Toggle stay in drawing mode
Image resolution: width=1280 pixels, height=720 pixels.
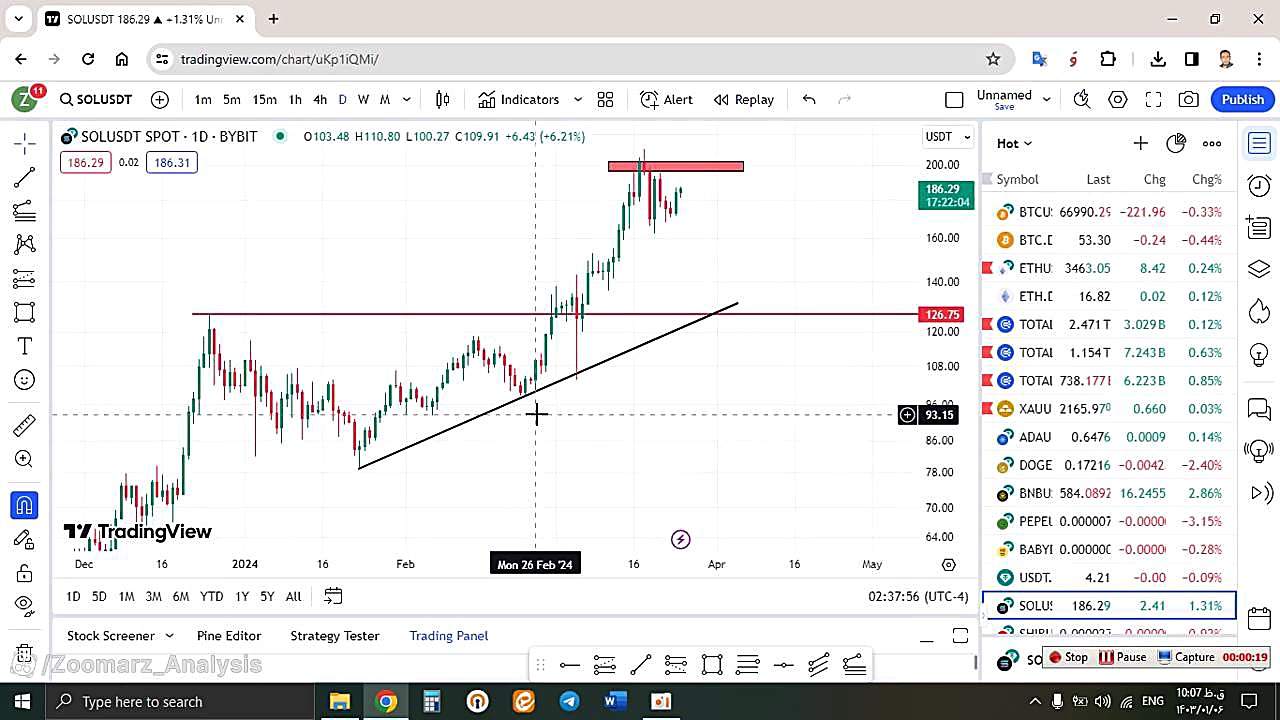[25, 540]
